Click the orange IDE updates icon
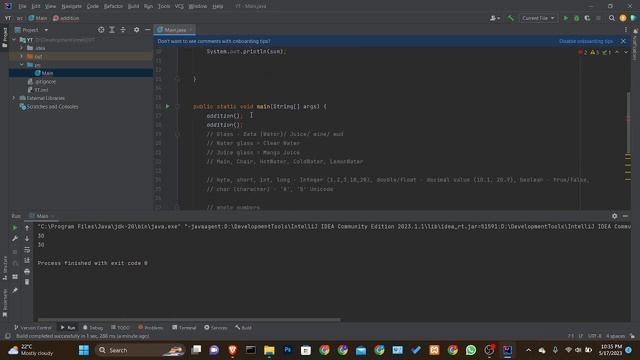640x360 pixels. tap(622, 18)
